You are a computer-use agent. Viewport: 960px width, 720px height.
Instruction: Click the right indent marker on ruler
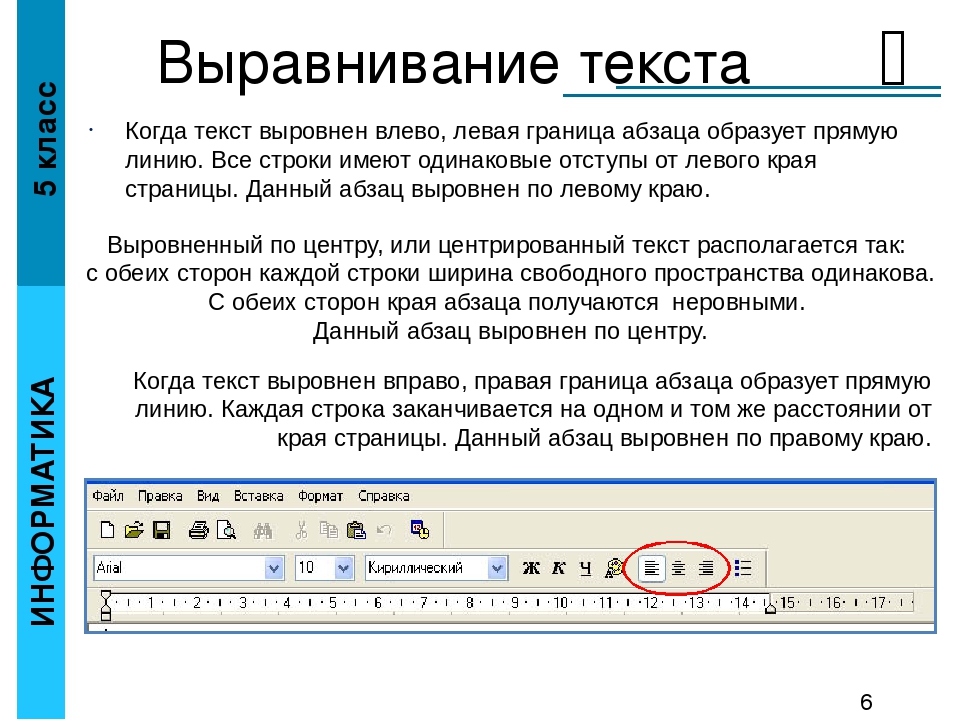[x=770, y=606]
